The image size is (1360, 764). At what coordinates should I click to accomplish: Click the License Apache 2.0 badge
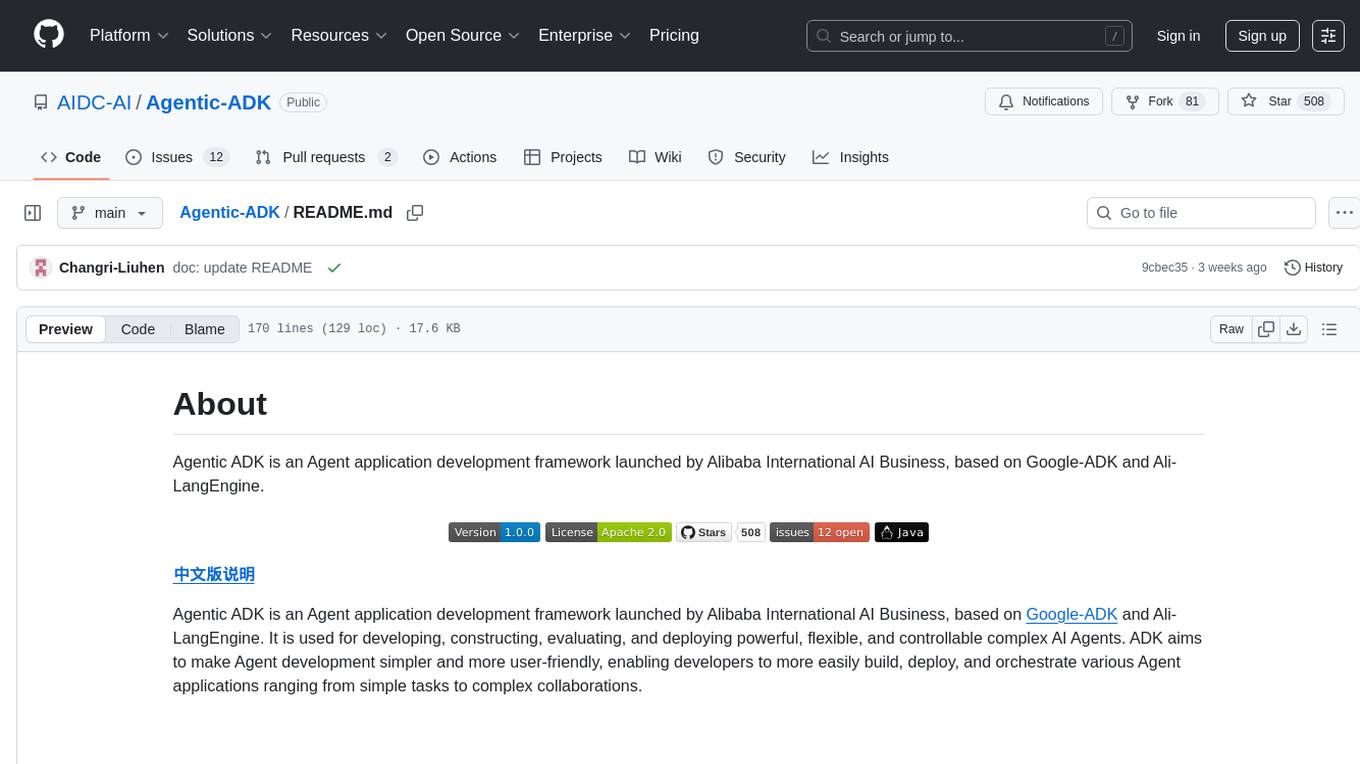[x=608, y=532]
